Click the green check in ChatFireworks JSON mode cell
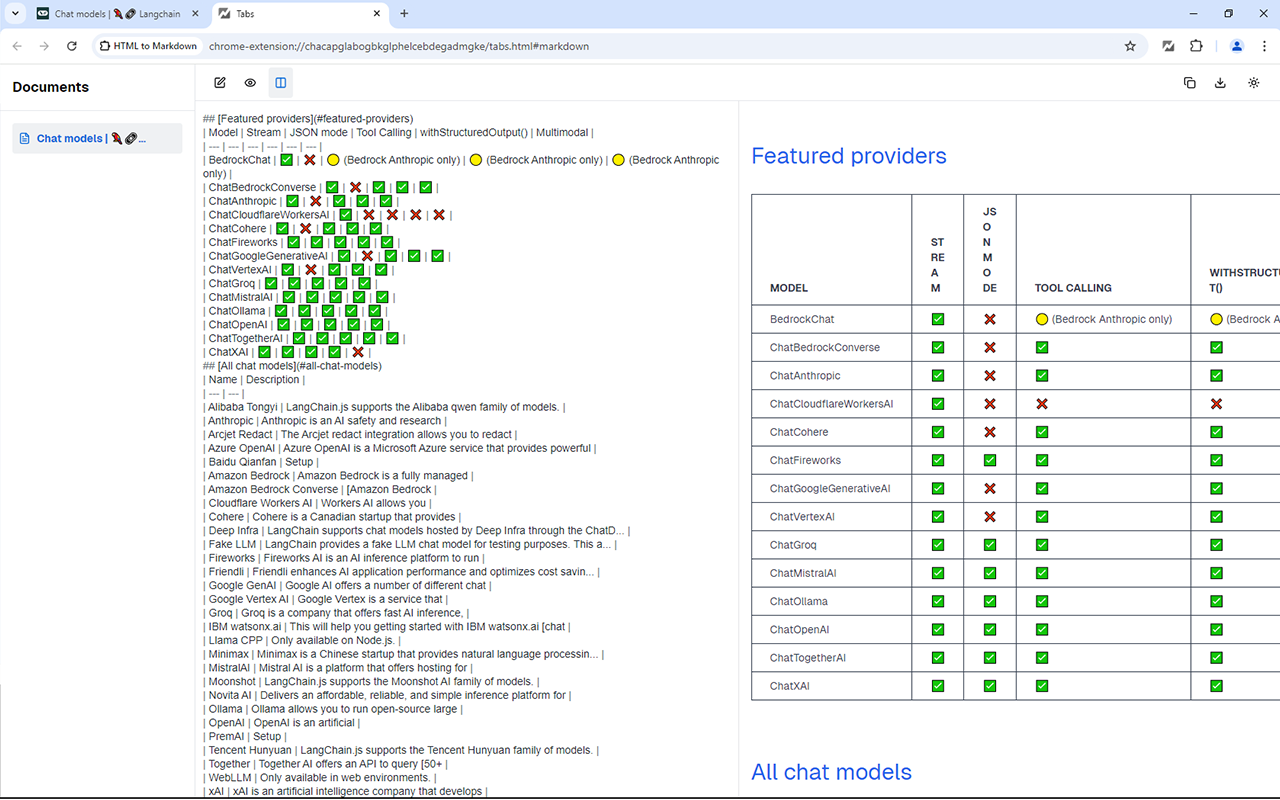 point(990,460)
